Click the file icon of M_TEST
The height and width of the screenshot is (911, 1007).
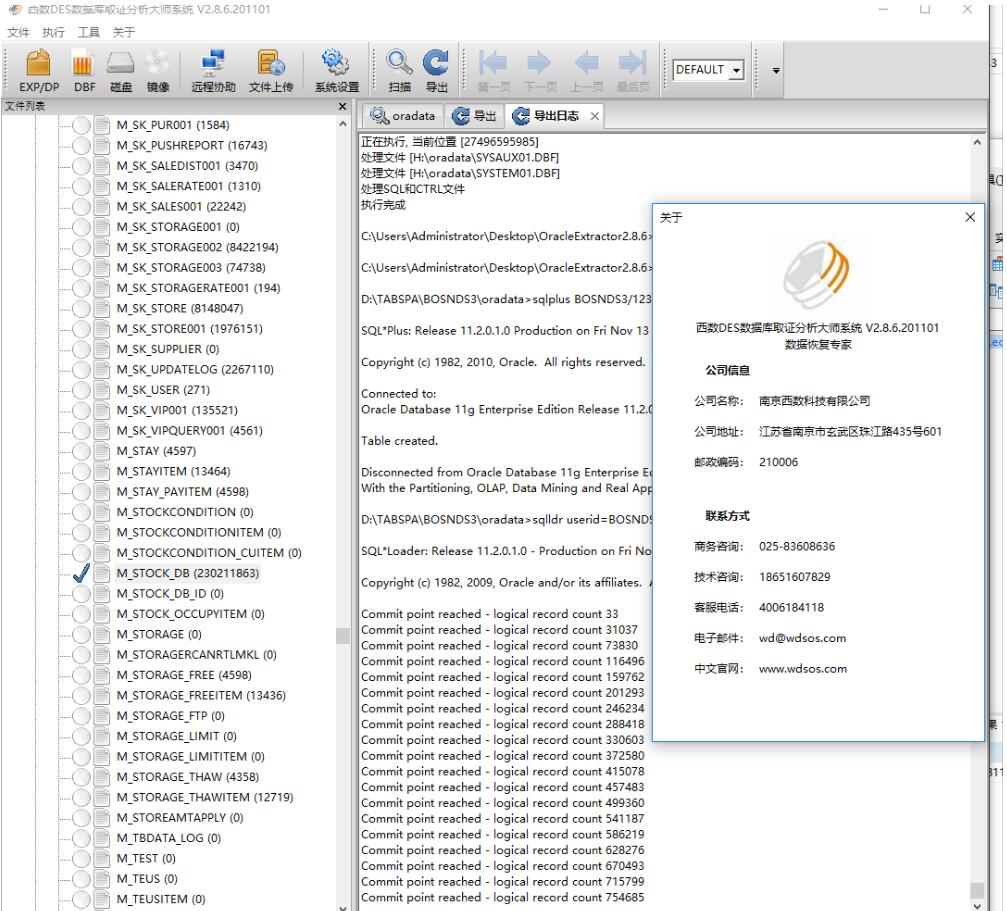101,858
